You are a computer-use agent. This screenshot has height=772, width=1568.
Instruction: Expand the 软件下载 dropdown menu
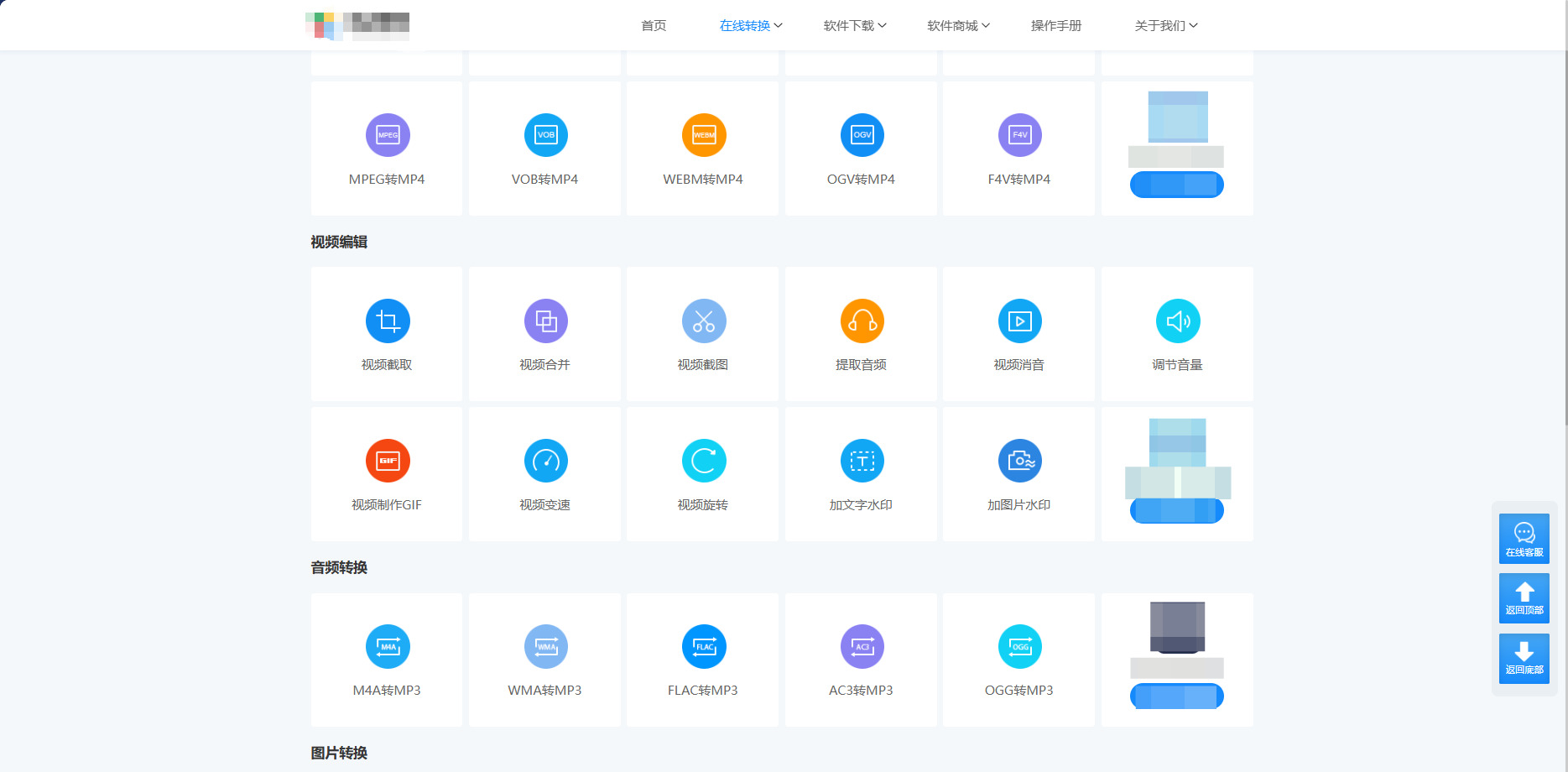click(x=855, y=26)
